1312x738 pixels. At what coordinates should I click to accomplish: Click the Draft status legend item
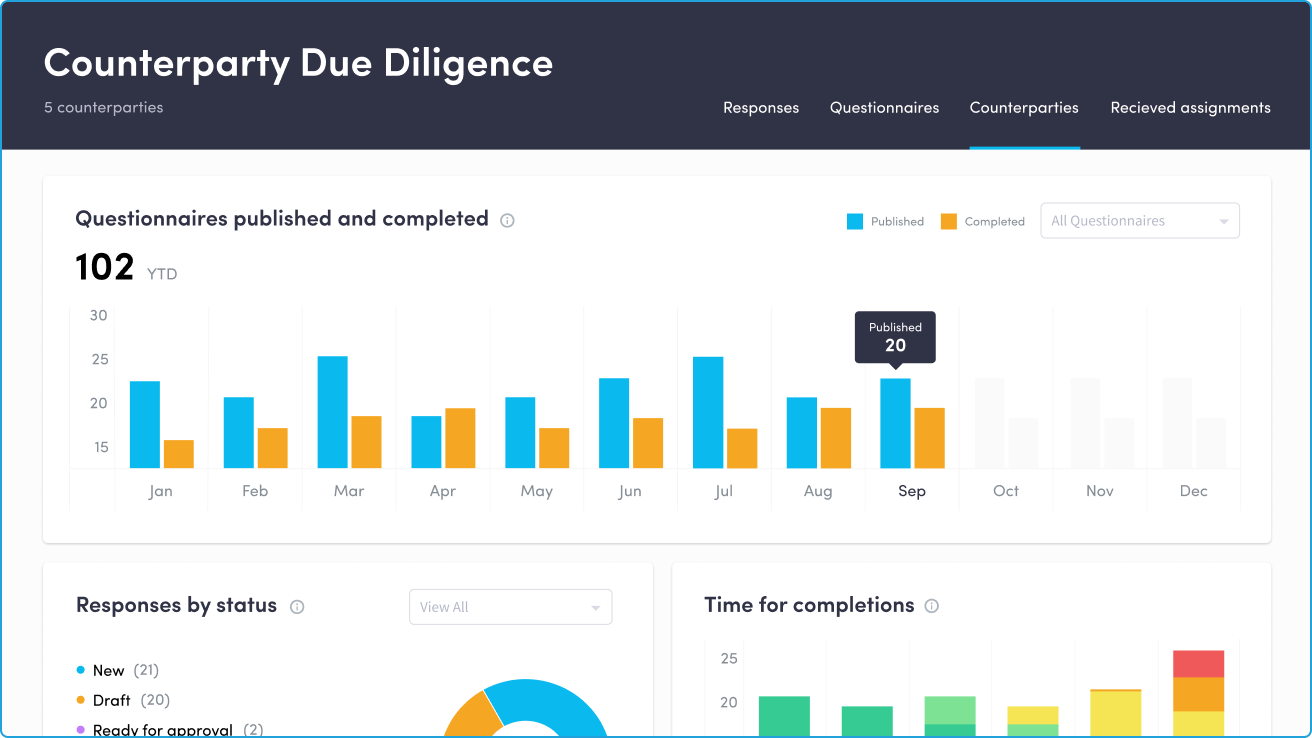point(112,701)
